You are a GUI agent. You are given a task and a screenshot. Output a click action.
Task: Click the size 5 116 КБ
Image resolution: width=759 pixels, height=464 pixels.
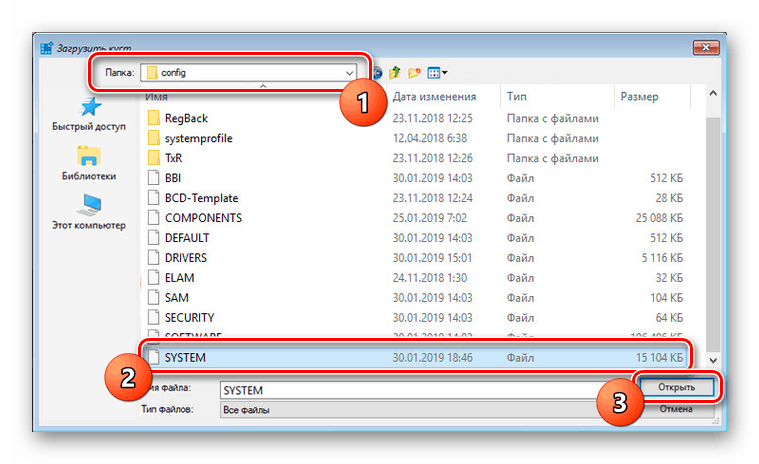click(x=662, y=258)
